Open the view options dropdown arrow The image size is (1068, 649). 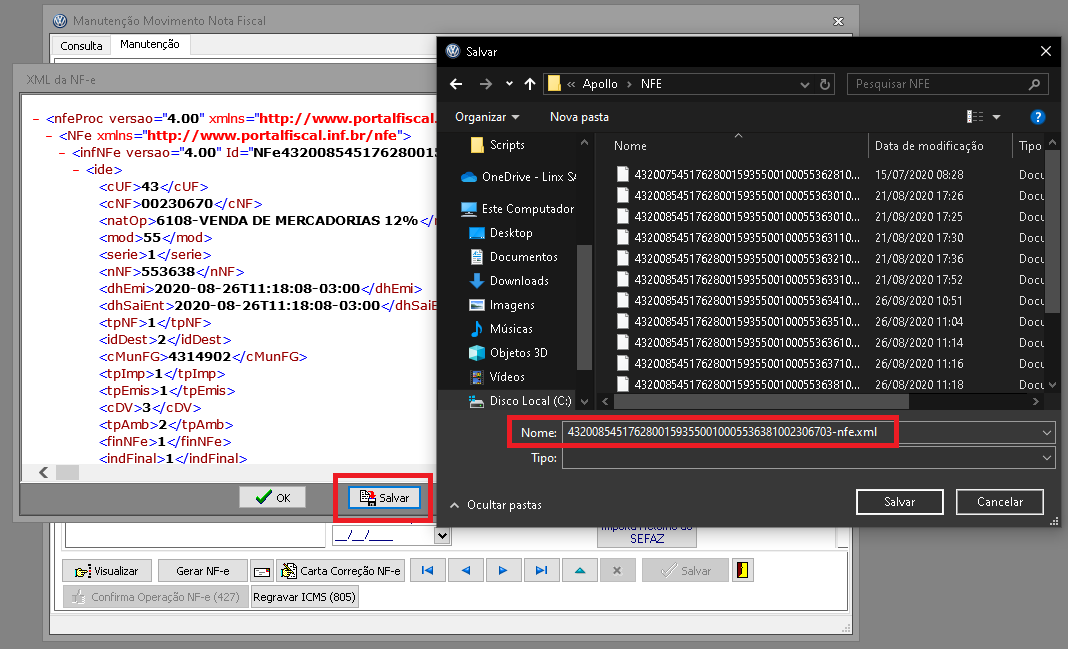[996, 117]
